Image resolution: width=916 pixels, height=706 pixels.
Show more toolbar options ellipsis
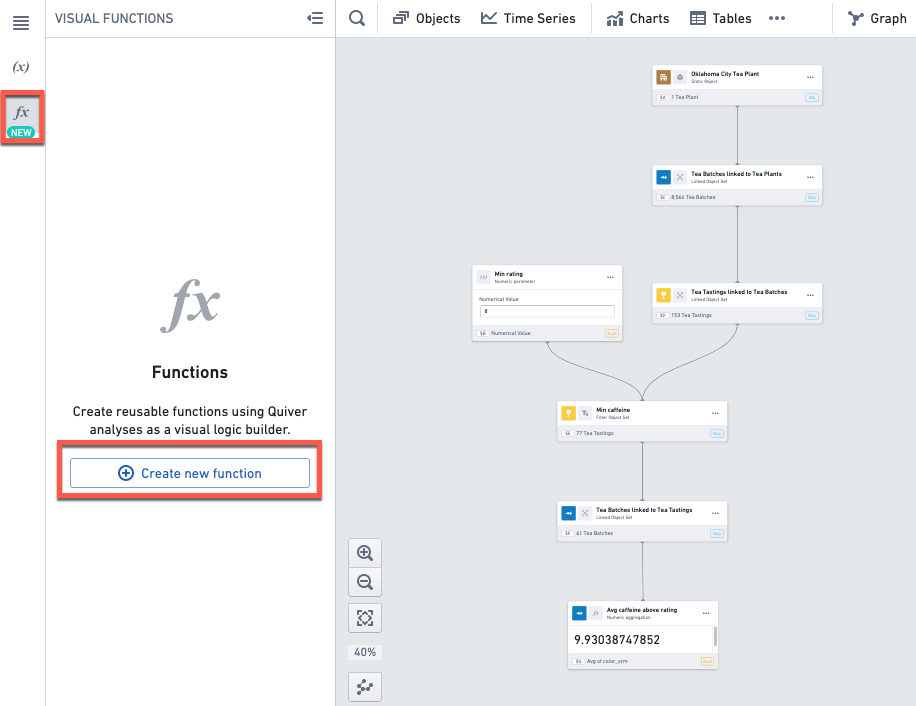point(777,18)
